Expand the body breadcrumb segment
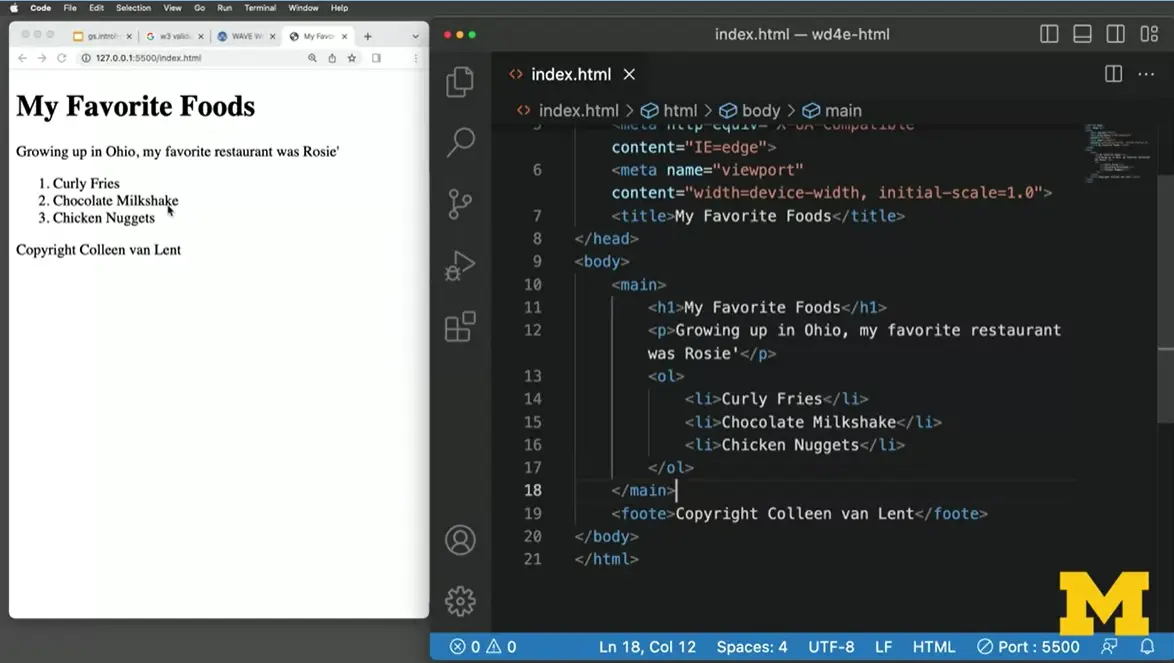The width and height of the screenshot is (1174, 663). [x=750, y=111]
